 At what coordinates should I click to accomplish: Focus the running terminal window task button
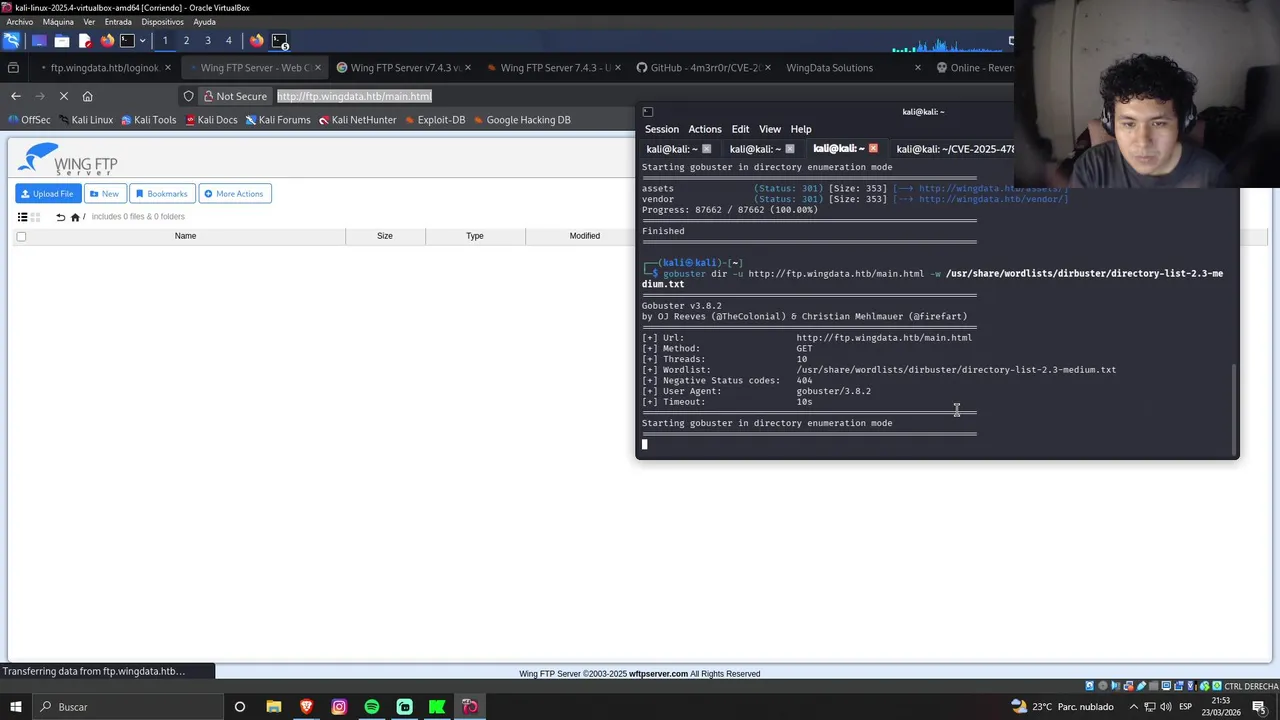[x=280, y=41]
